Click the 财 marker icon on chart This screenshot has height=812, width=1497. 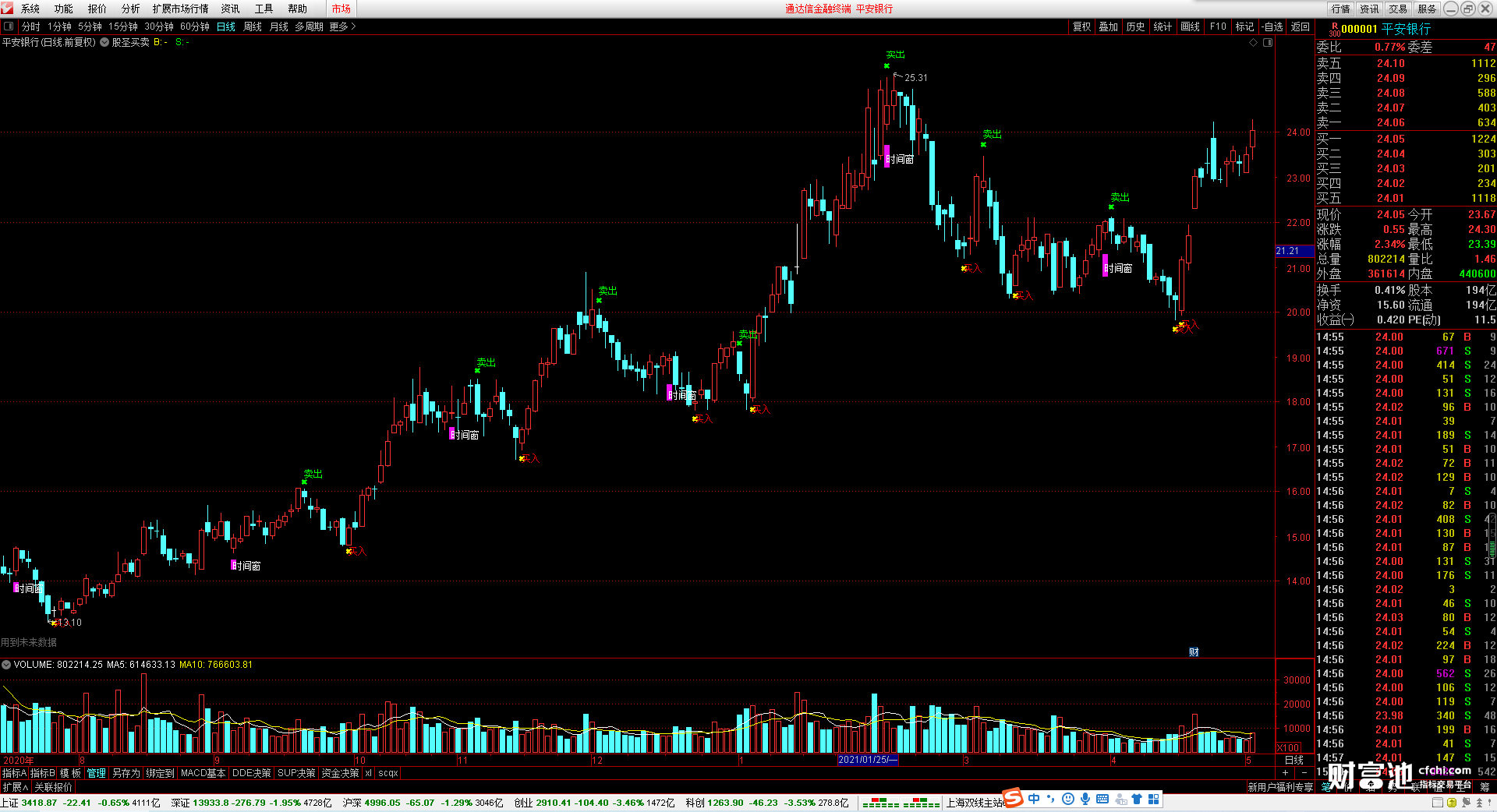coord(1194,651)
